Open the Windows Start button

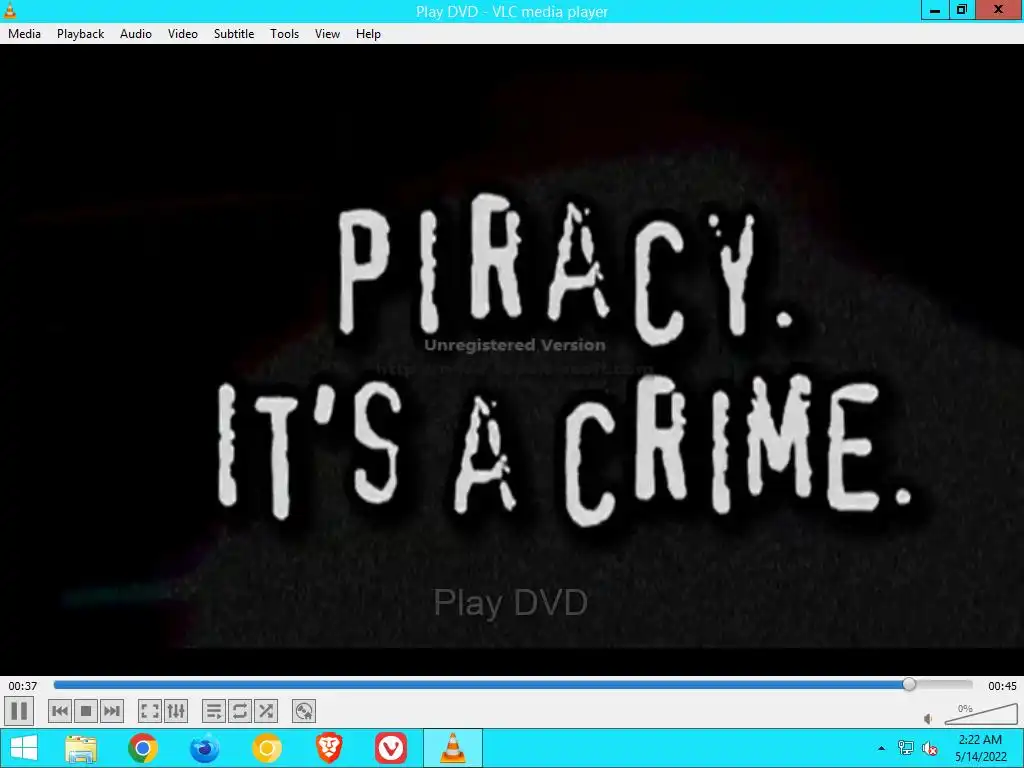[x=24, y=748]
